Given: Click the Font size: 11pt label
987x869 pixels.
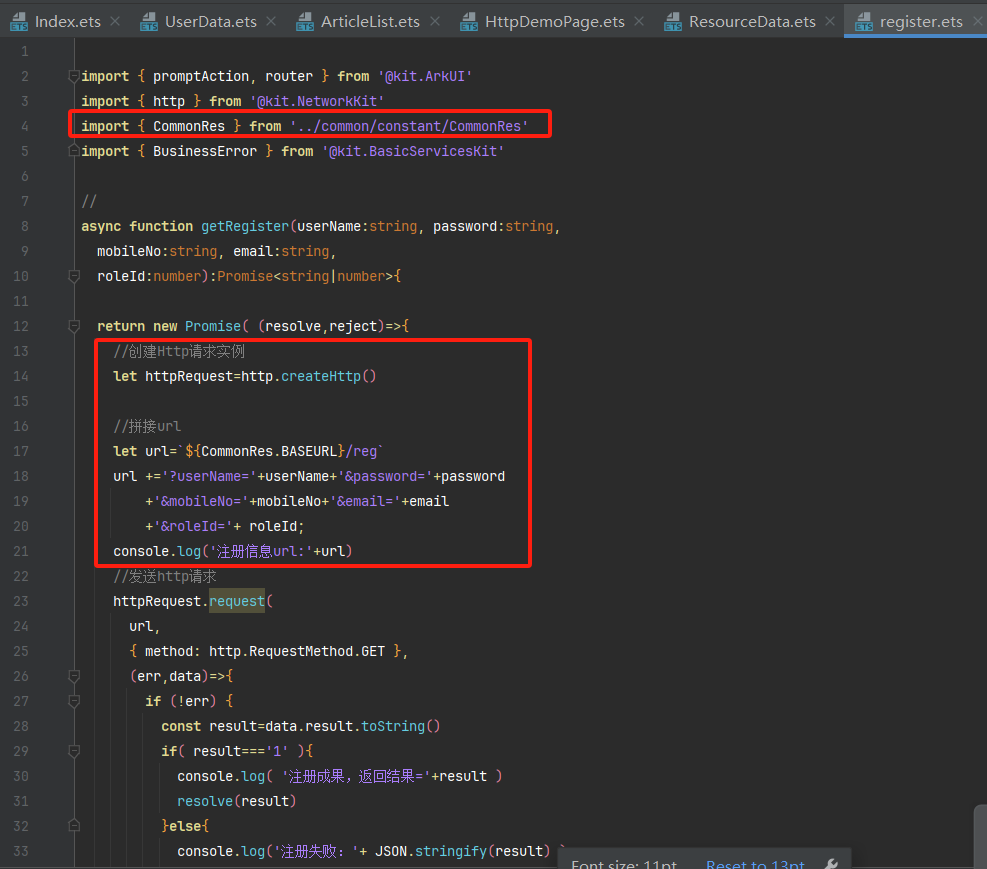Looking at the screenshot, I should (624, 864).
